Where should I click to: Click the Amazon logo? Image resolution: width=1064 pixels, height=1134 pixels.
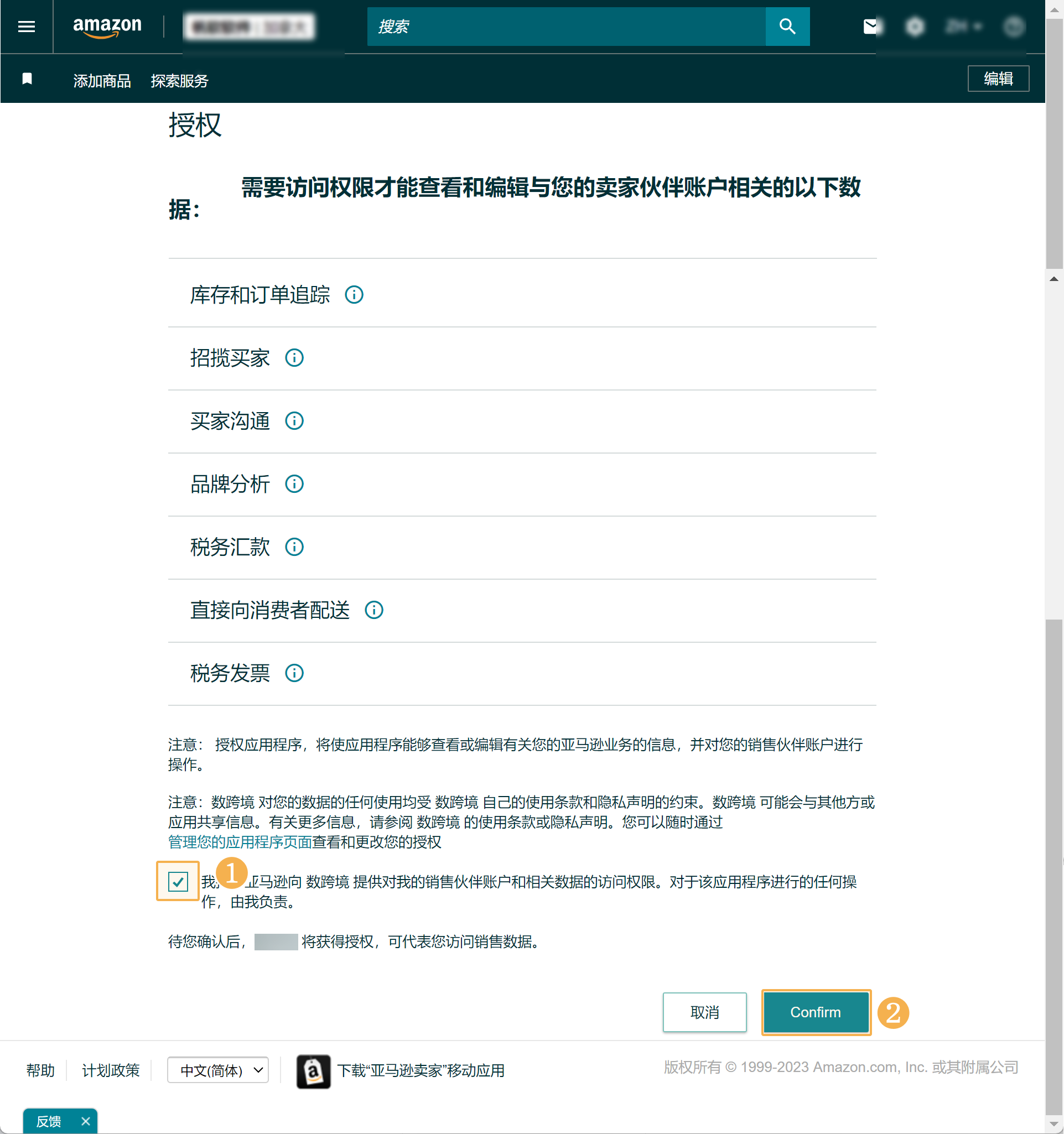tap(107, 26)
